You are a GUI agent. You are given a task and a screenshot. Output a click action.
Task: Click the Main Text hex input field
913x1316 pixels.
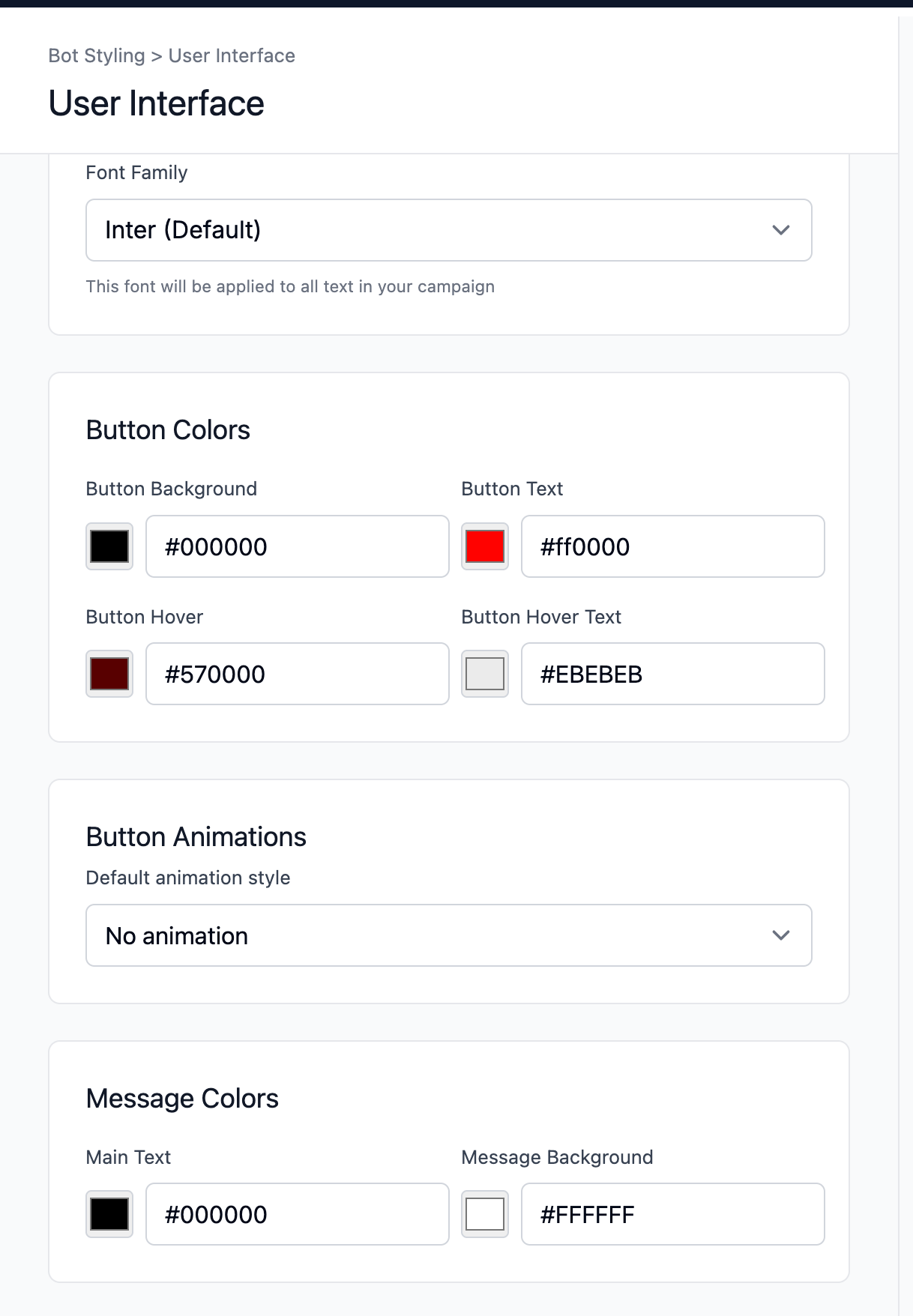click(x=297, y=1214)
